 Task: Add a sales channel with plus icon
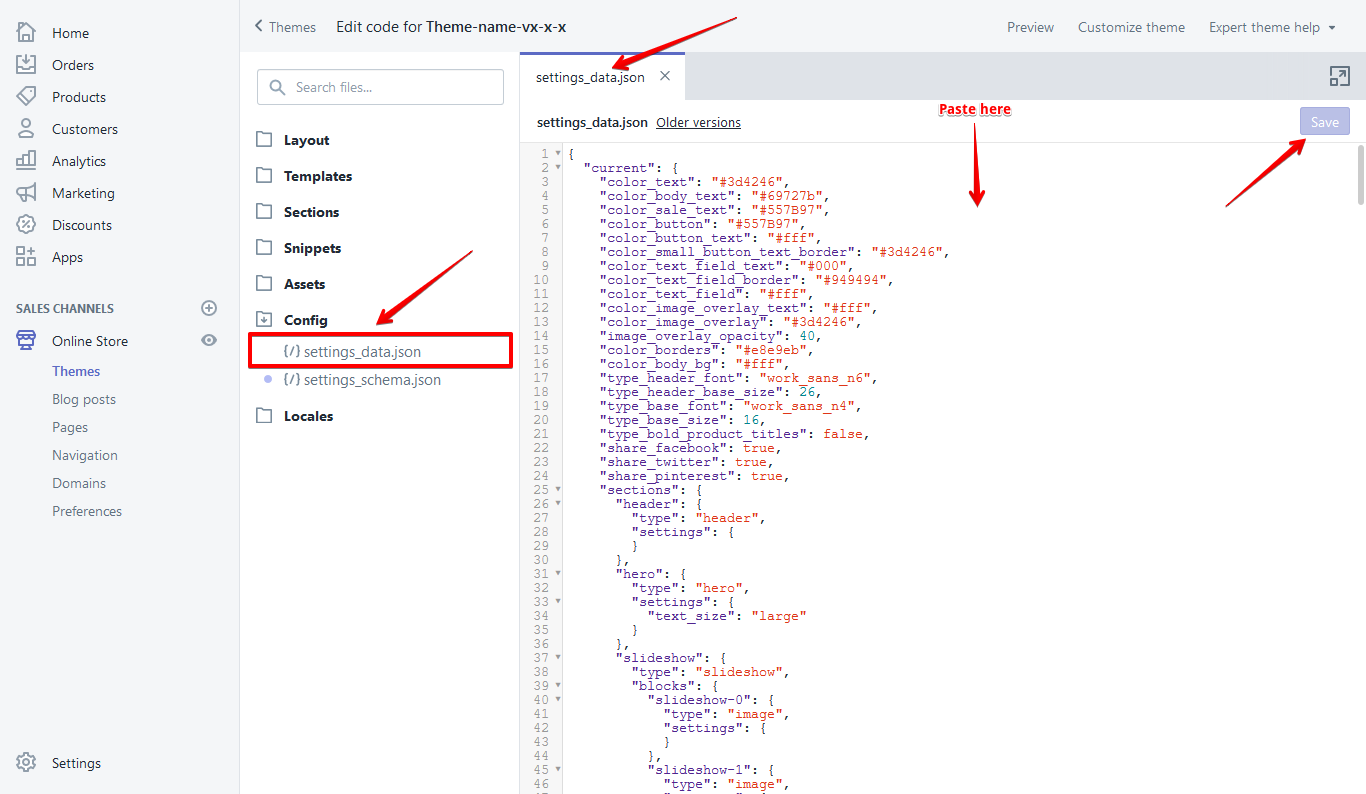[209, 308]
